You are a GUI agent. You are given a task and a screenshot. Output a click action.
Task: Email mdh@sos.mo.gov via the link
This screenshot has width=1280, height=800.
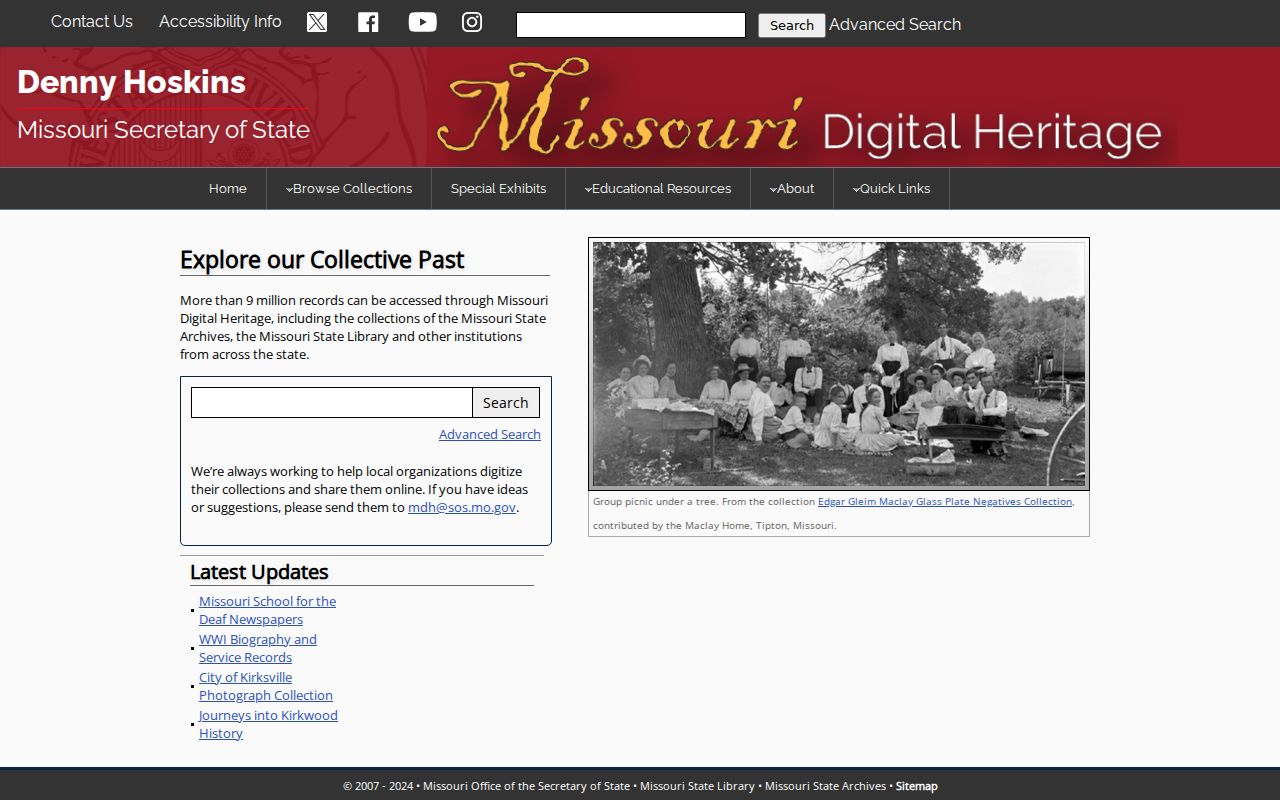[x=462, y=507]
